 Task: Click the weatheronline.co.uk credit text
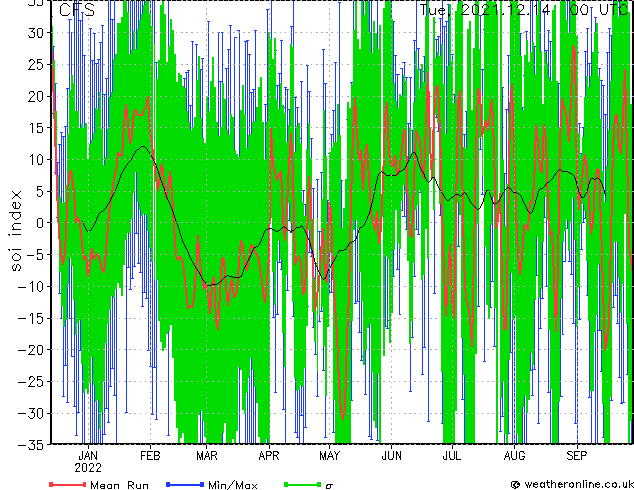[x=579, y=484]
